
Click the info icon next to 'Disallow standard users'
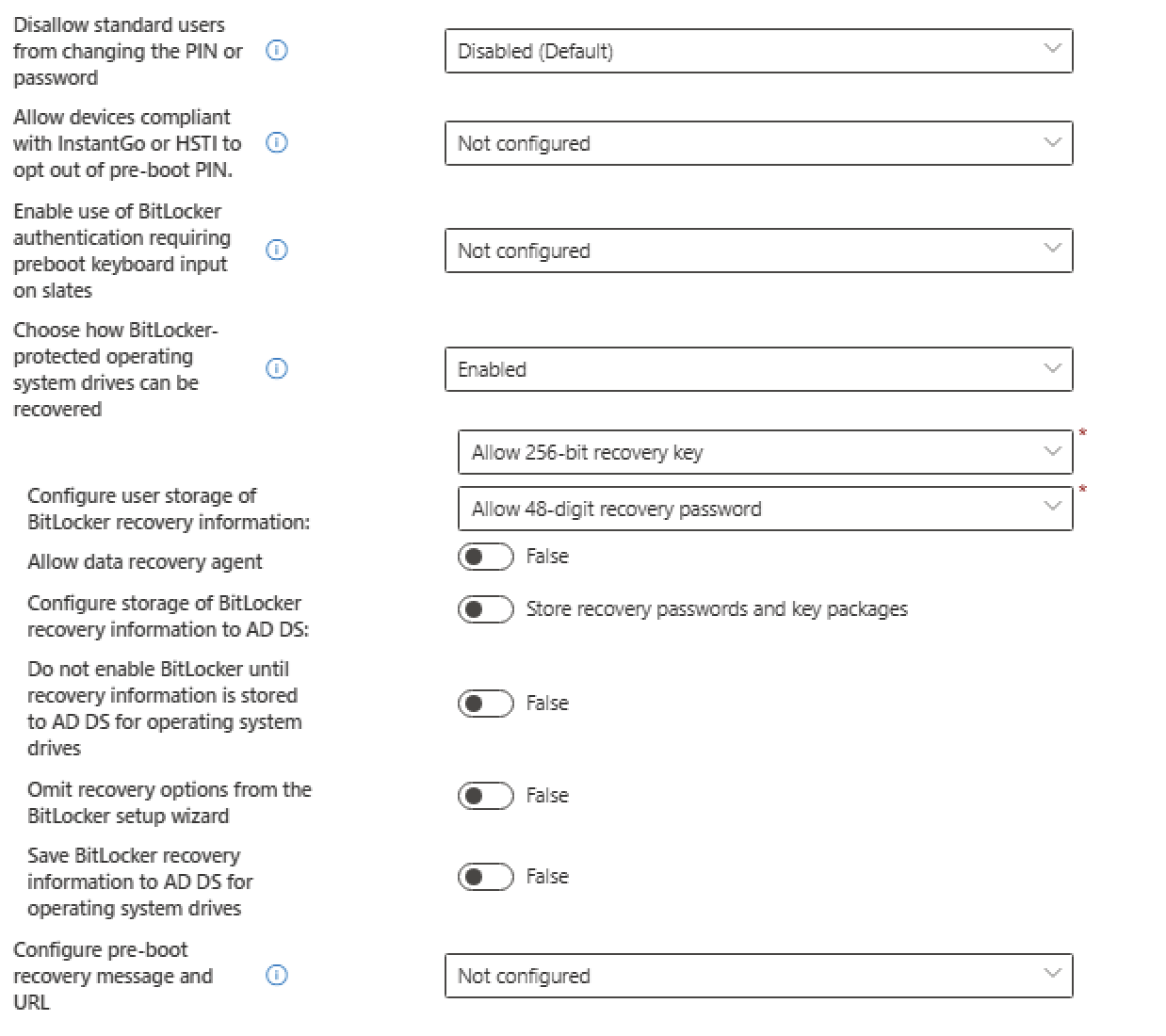point(276,53)
